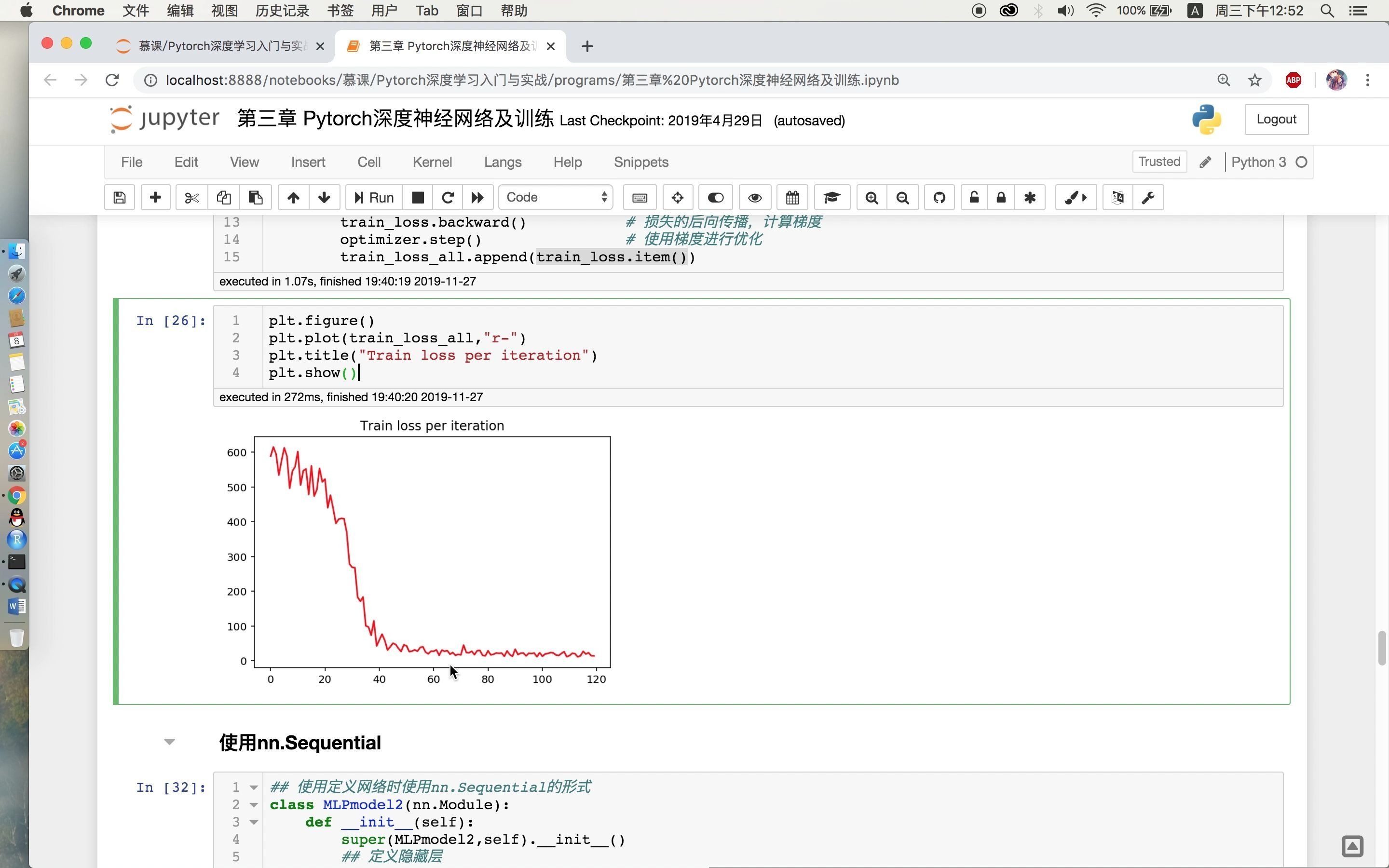Interrupt kernel with the stop square icon
Screen dimensions: 1389x868
(x=418, y=198)
